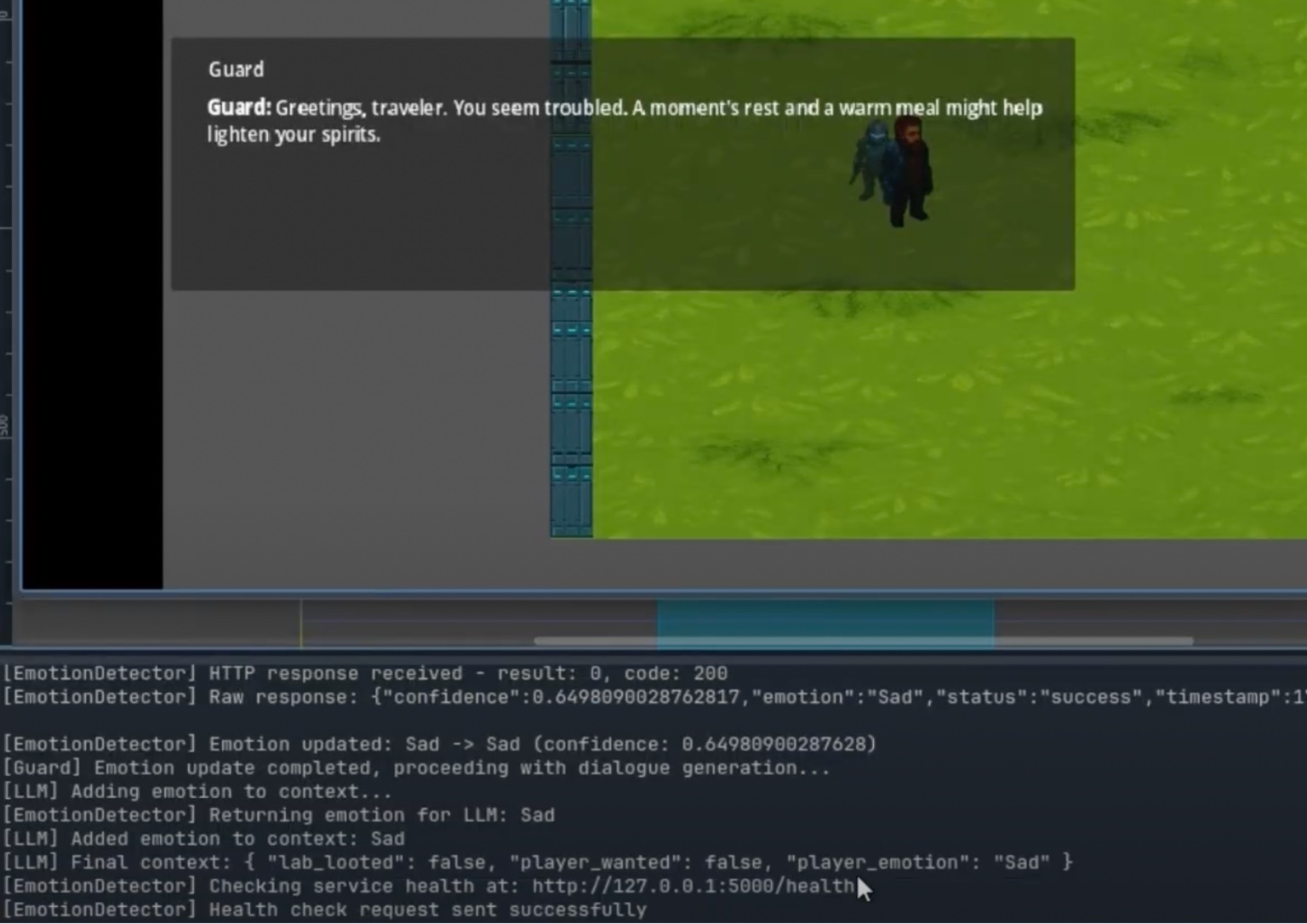Image resolution: width=1307 pixels, height=924 pixels.
Task: Click the 'Raw response' console log line
Action: 653,698
